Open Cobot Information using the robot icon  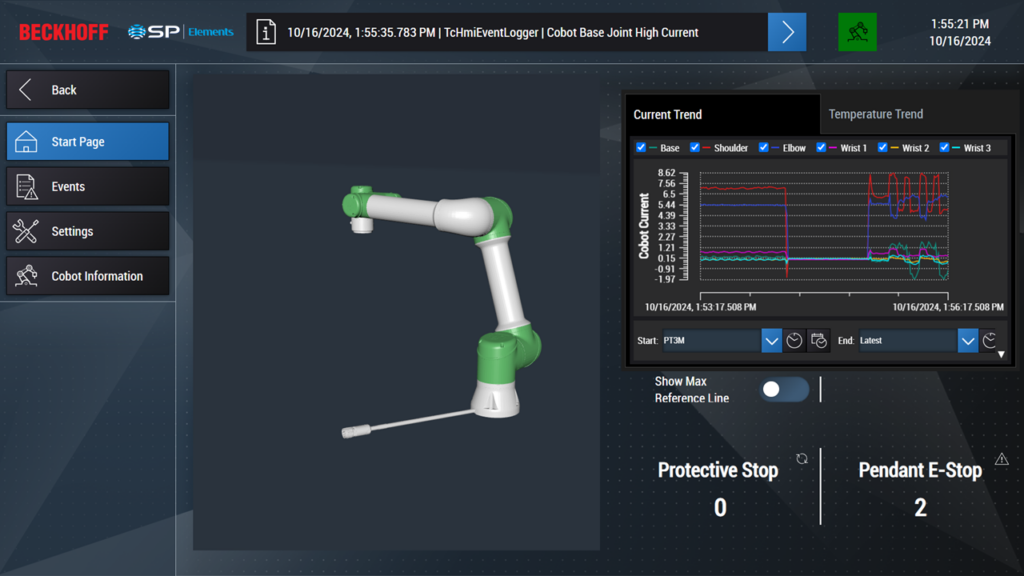coord(26,276)
